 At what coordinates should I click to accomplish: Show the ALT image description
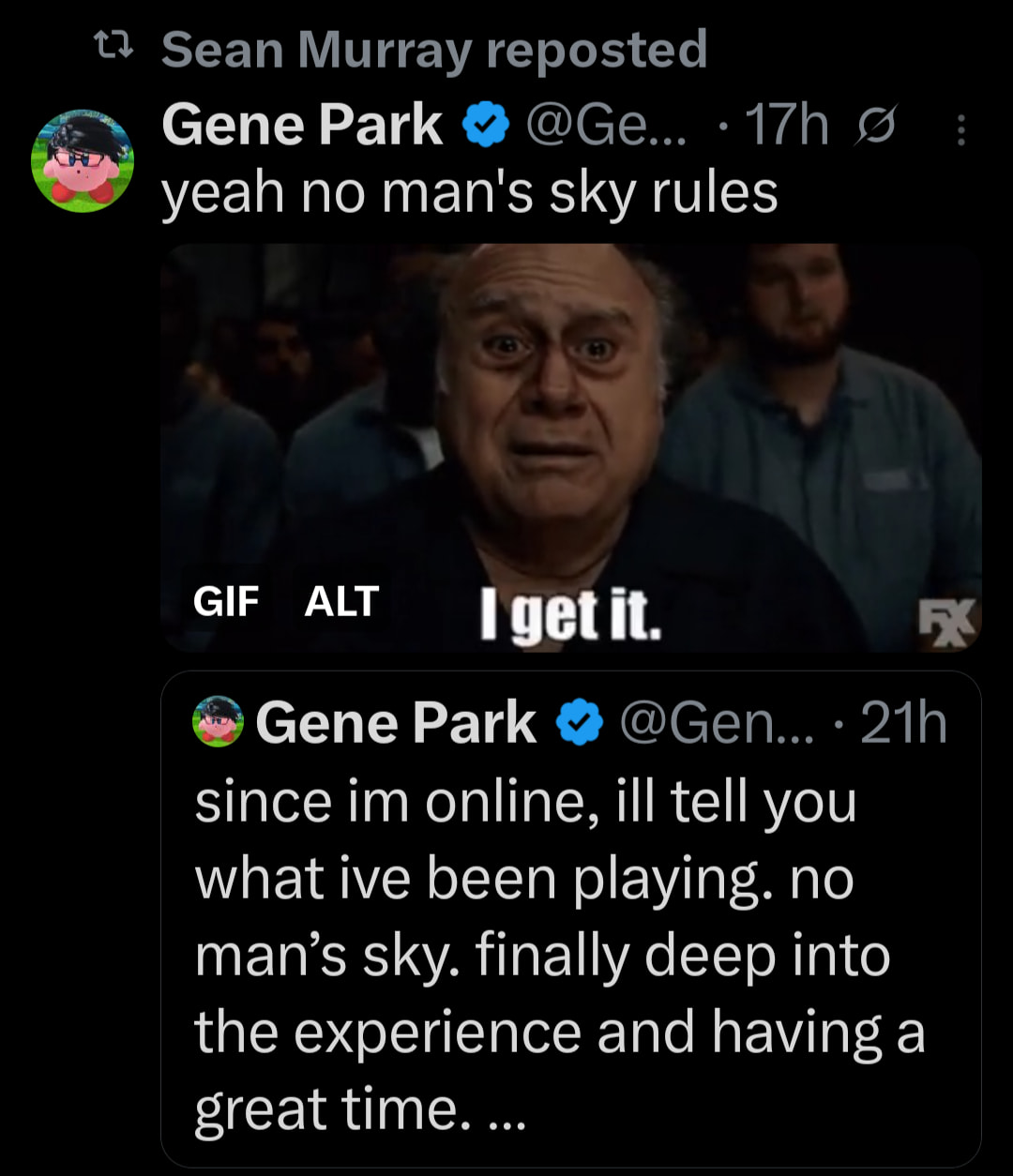[x=341, y=600]
